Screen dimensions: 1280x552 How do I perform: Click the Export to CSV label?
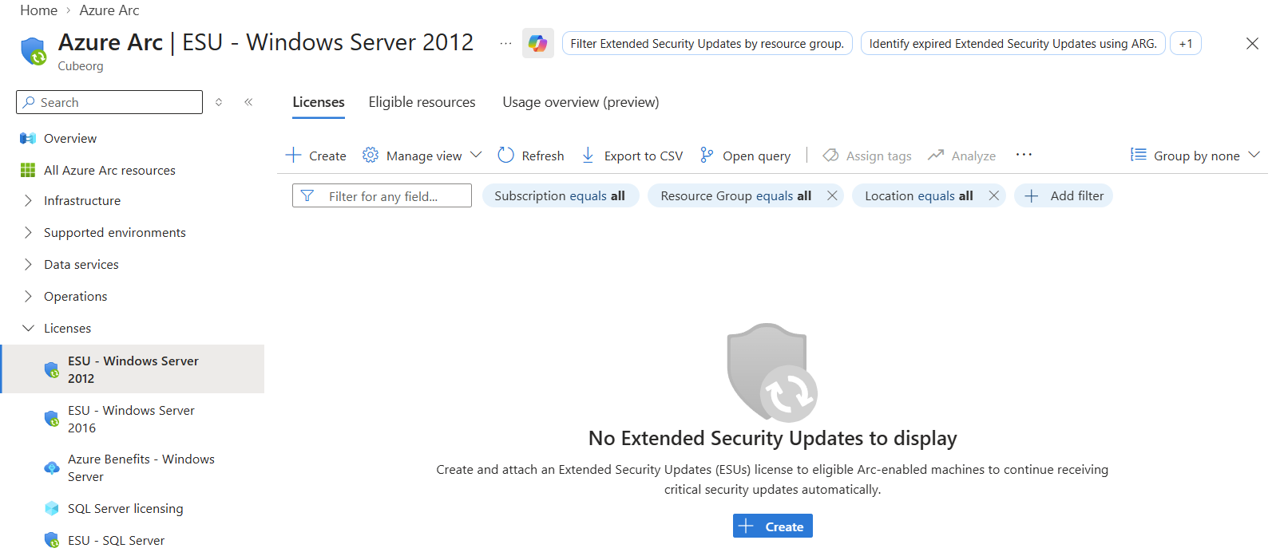click(x=644, y=156)
